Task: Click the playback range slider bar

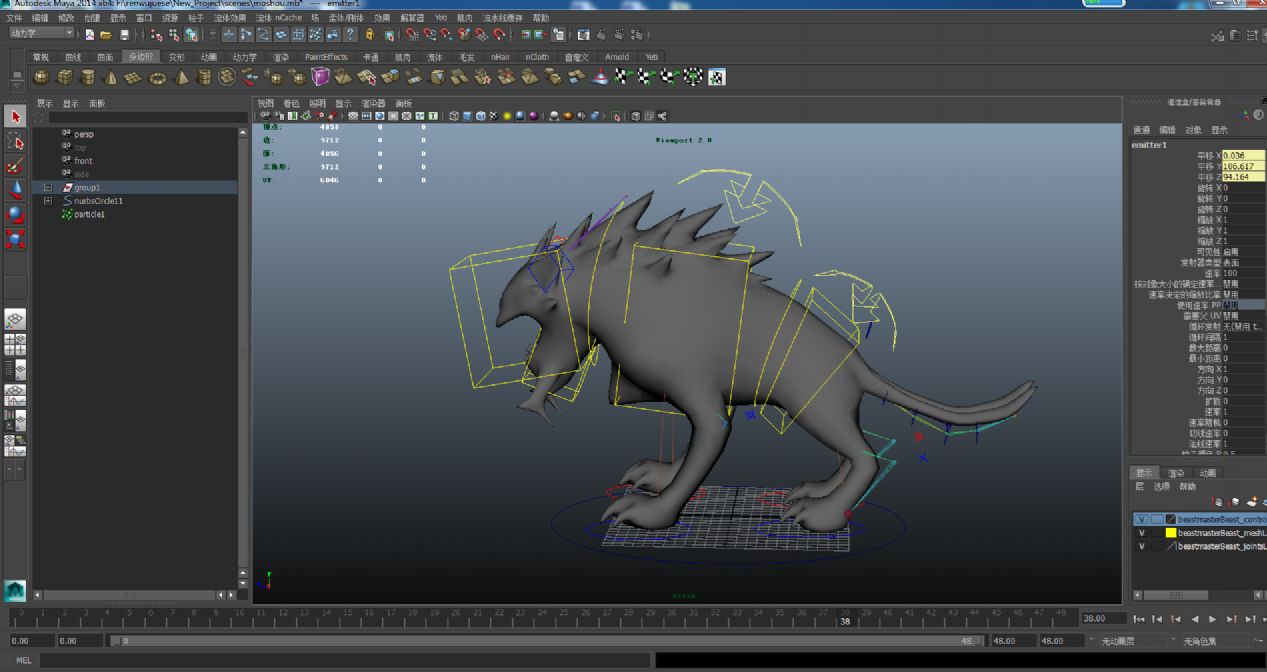Action: (546, 640)
